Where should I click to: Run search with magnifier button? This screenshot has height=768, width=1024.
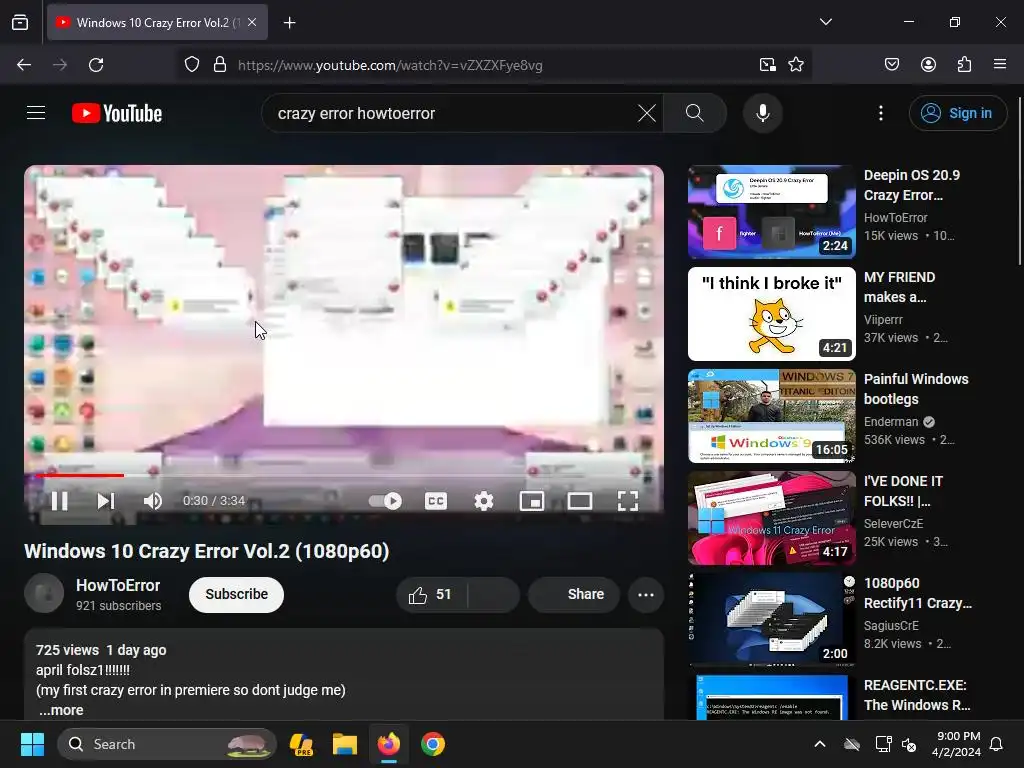click(695, 113)
